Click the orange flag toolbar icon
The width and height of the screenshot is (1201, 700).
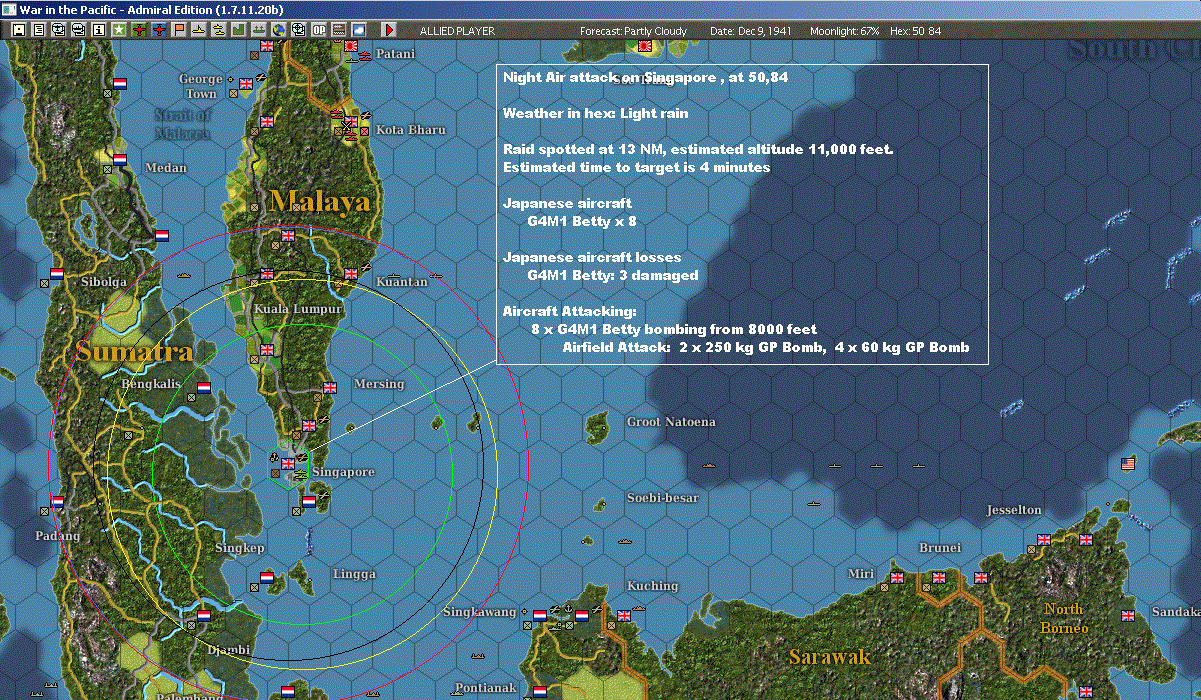179,30
